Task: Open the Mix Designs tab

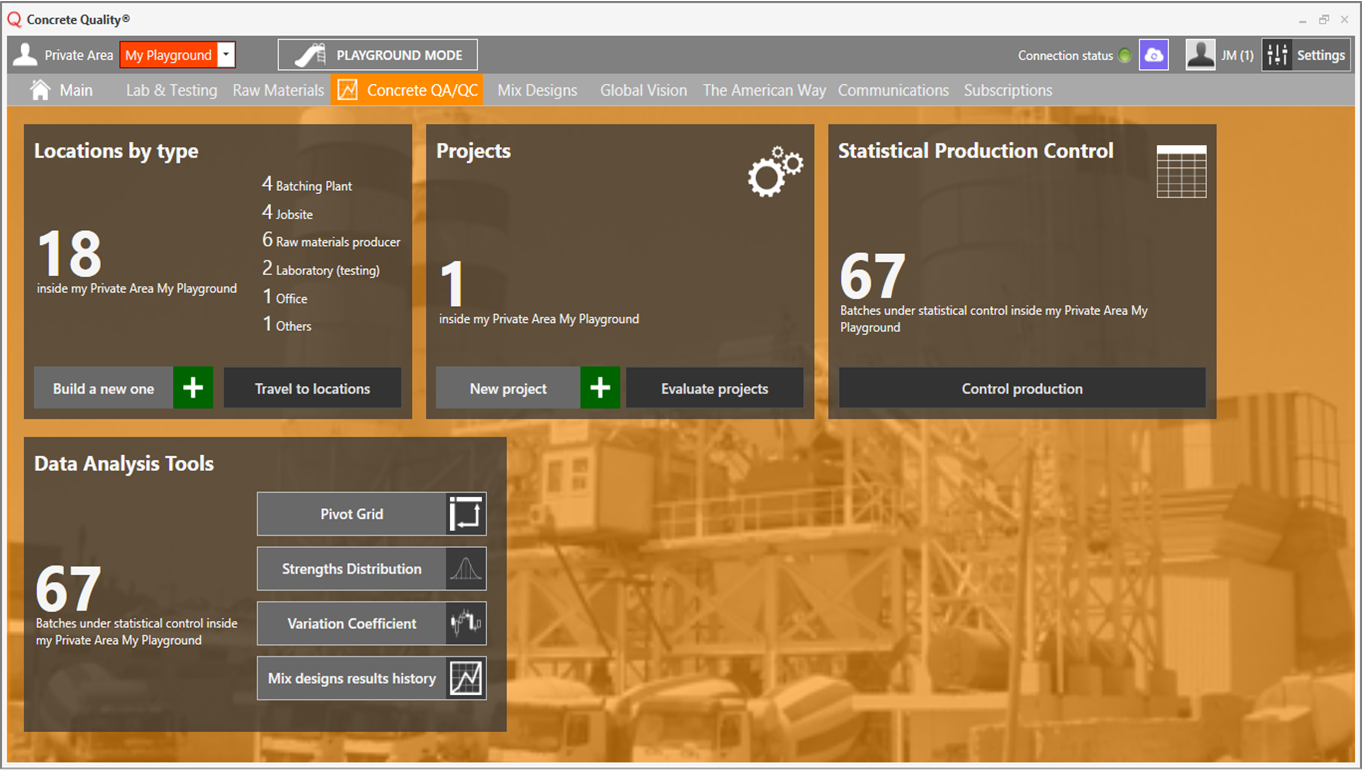Action: click(x=537, y=90)
